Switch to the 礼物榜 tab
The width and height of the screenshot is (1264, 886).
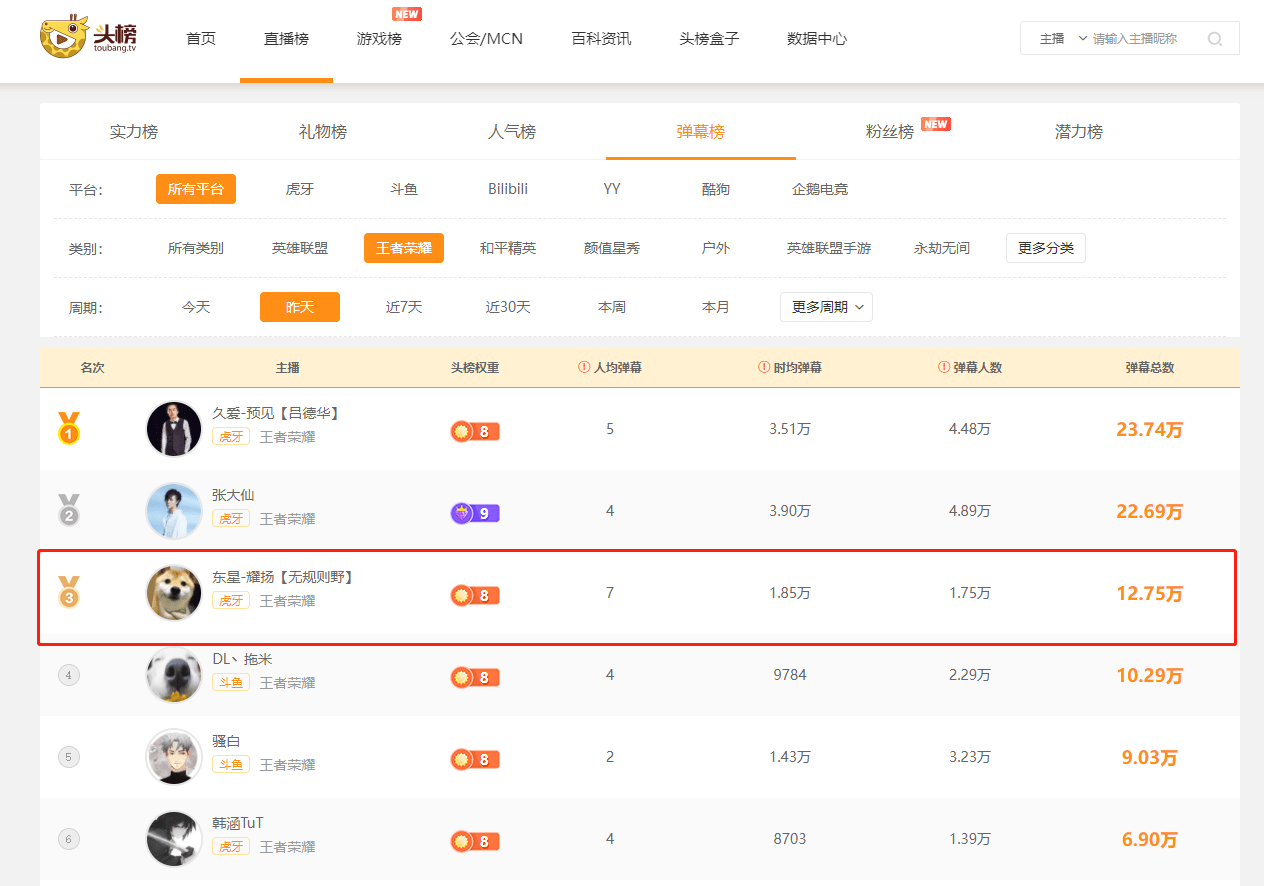[323, 132]
